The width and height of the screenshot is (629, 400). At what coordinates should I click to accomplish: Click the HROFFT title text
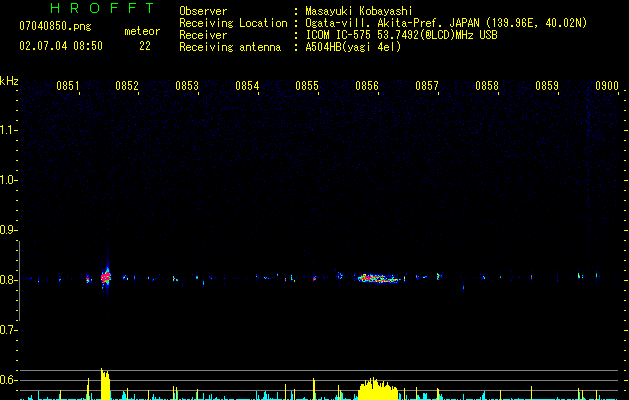(x=103, y=8)
